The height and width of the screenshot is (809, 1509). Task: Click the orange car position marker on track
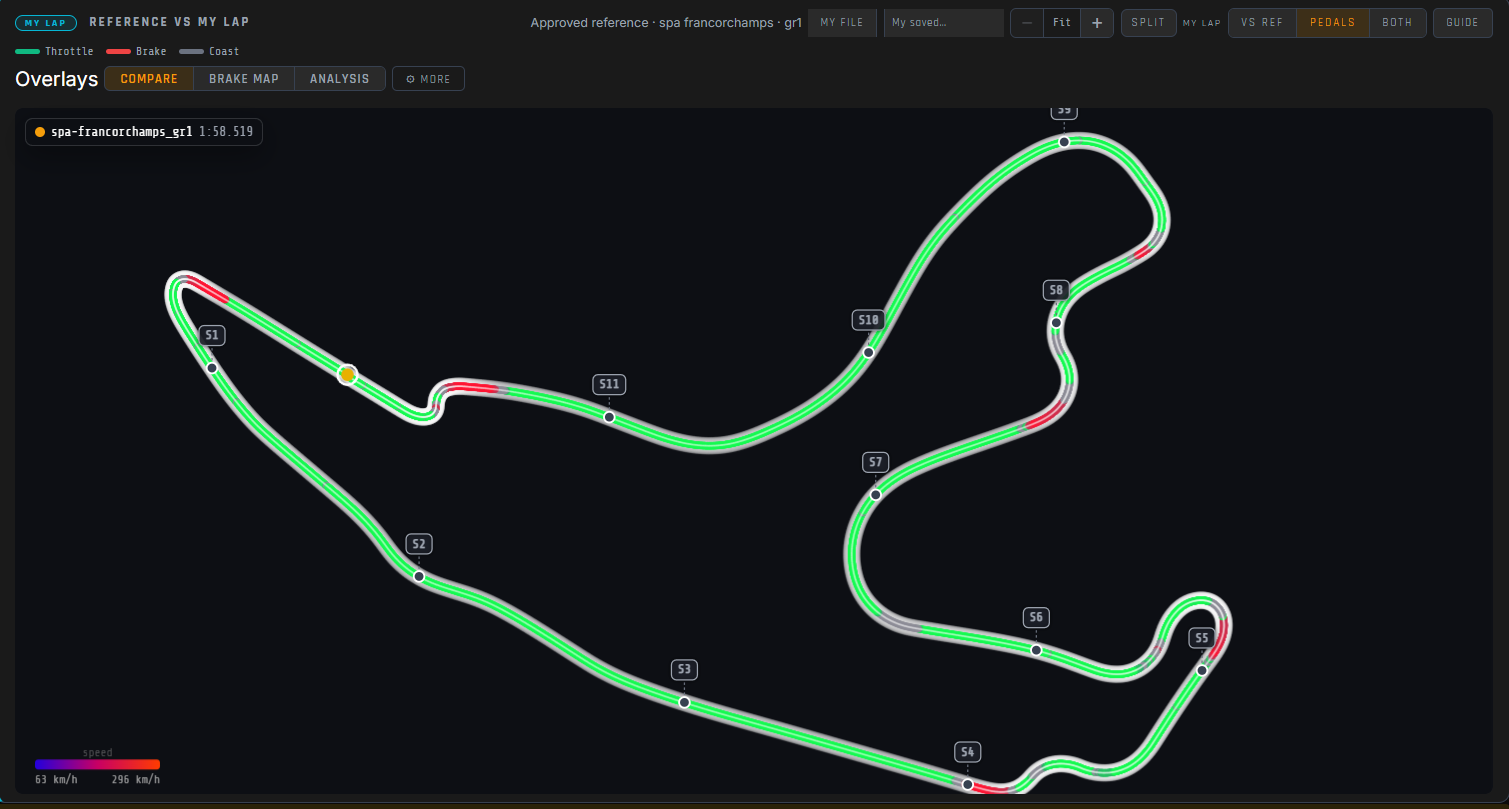pos(347,375)
